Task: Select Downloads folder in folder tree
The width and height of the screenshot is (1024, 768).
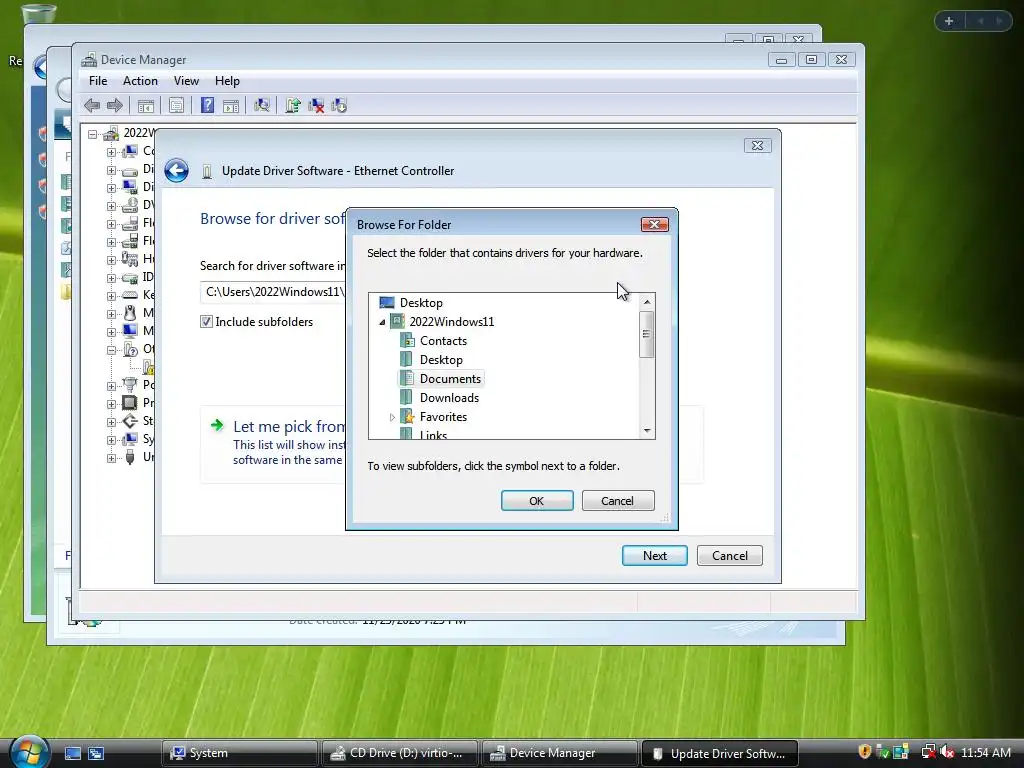Action: tap(449, 398)
